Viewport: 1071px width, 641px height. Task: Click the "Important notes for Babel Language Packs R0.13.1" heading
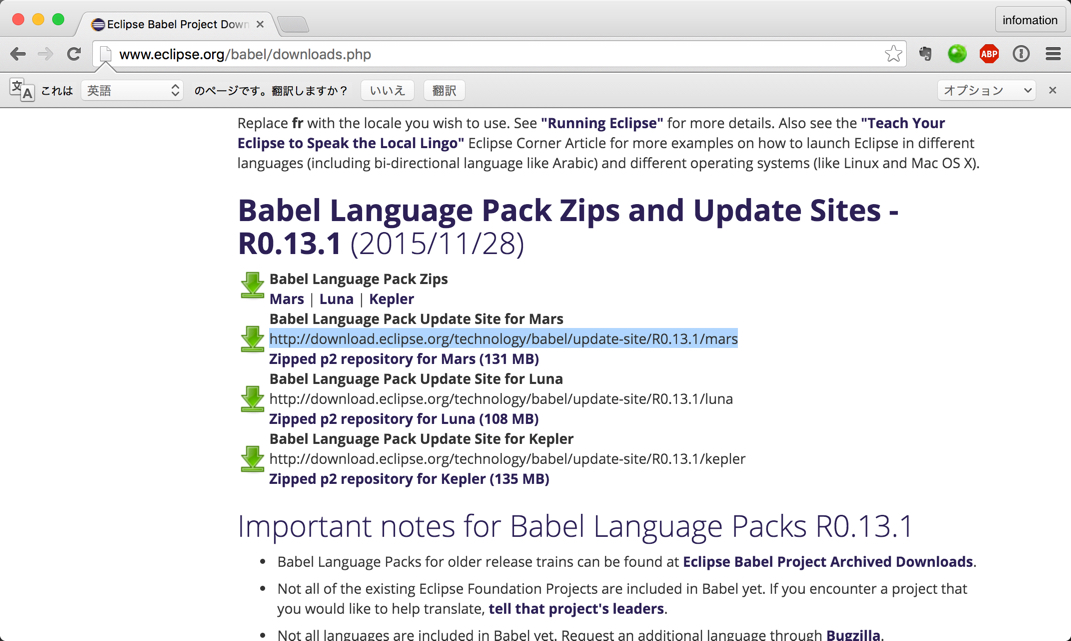pos(575,526)
